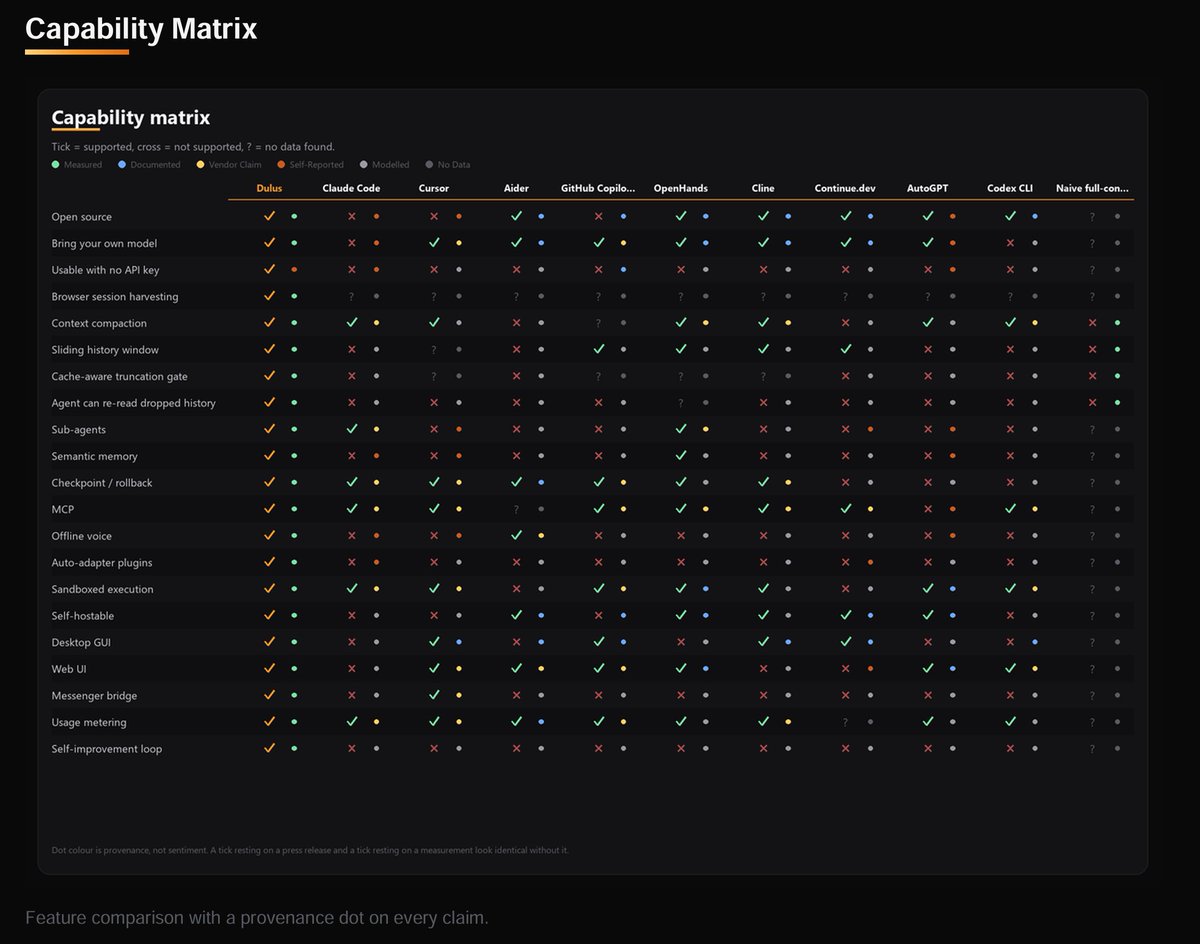Click the Self-Reported legend label

coord(316,165)
